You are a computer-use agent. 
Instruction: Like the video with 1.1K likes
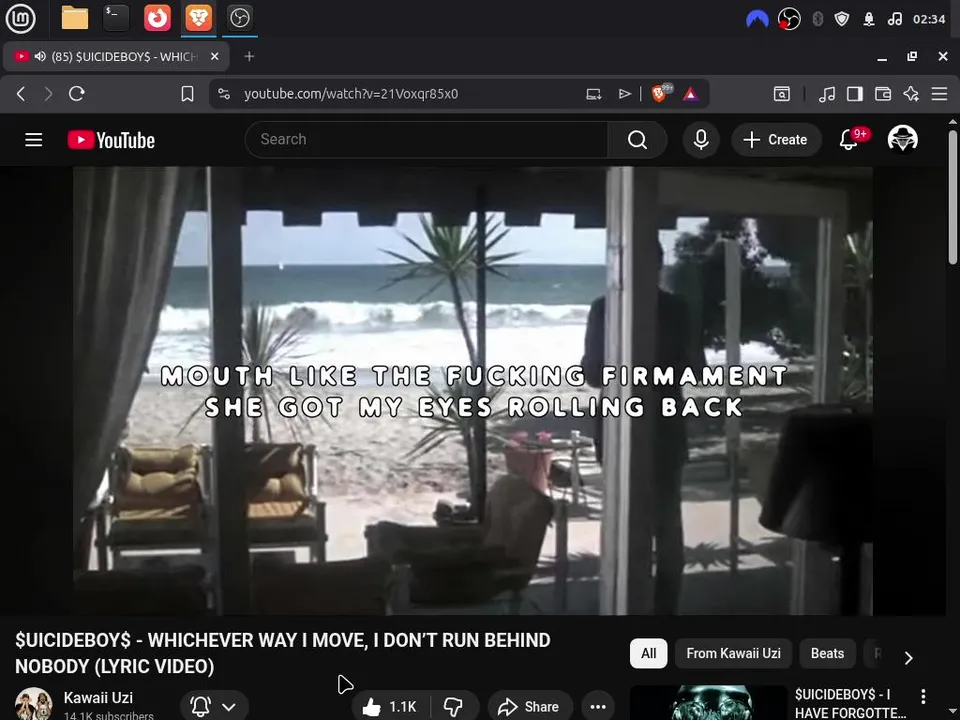(389, 707)
